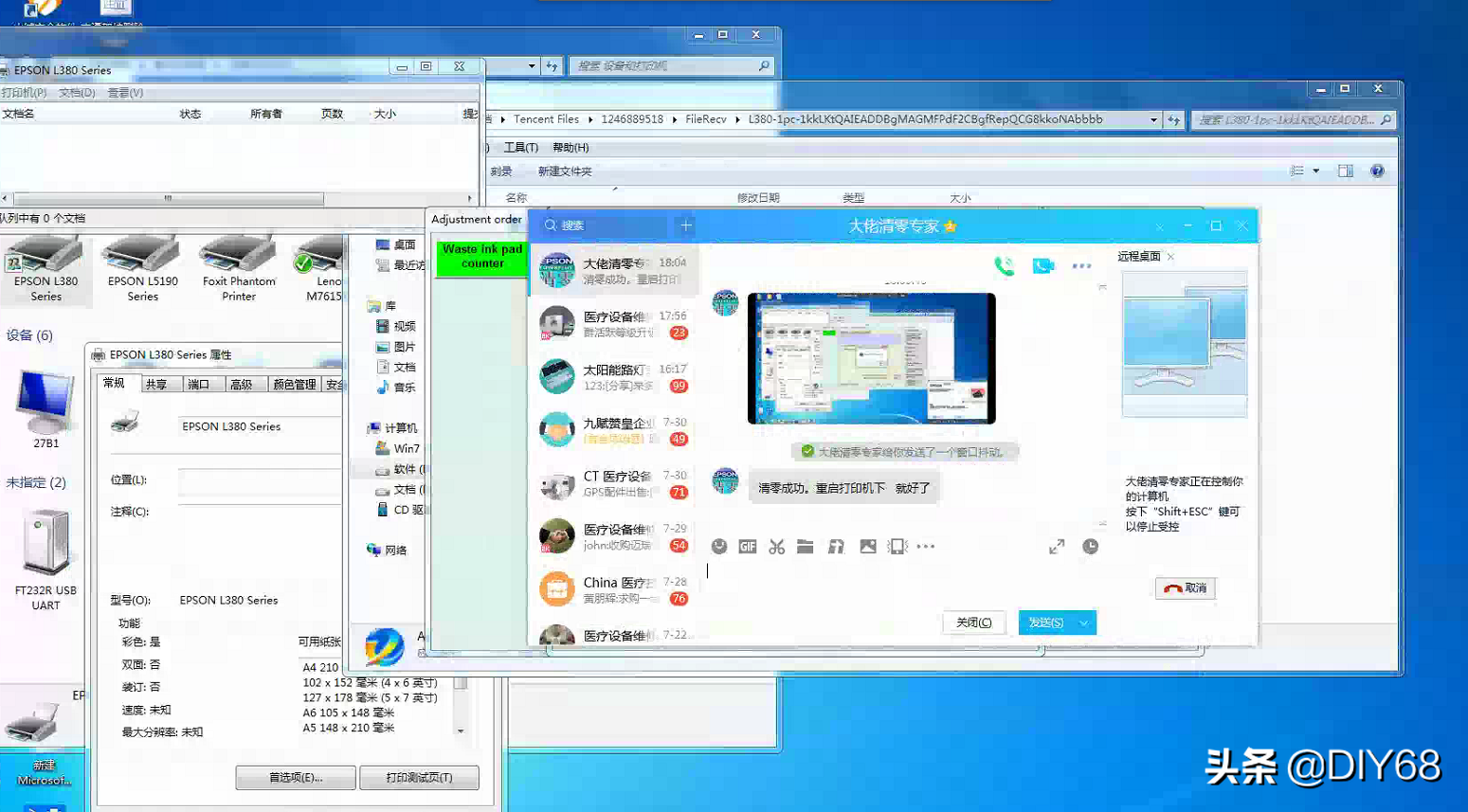Click the 首选项(E)... button
This screenshot has height=812, width=1468.
pyautogui.click(x=296, y=777)
